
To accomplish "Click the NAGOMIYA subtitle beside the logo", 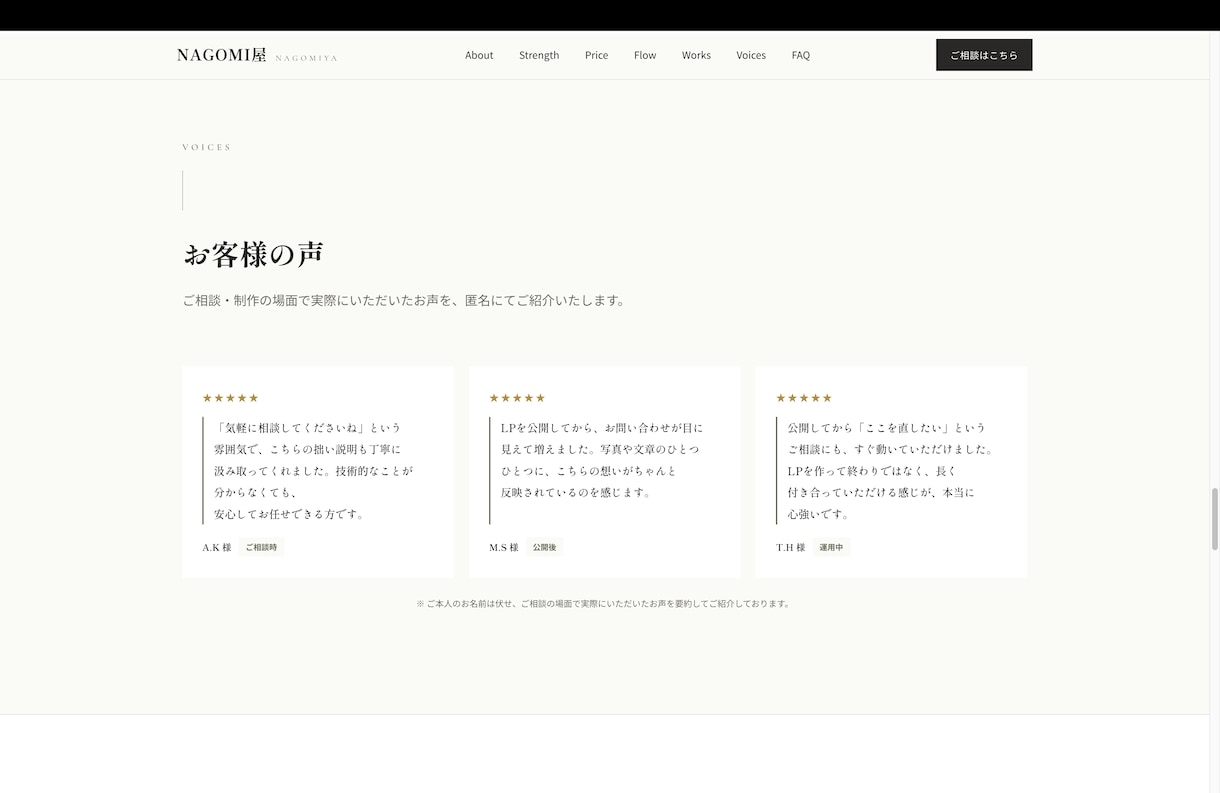I will 306,58.
